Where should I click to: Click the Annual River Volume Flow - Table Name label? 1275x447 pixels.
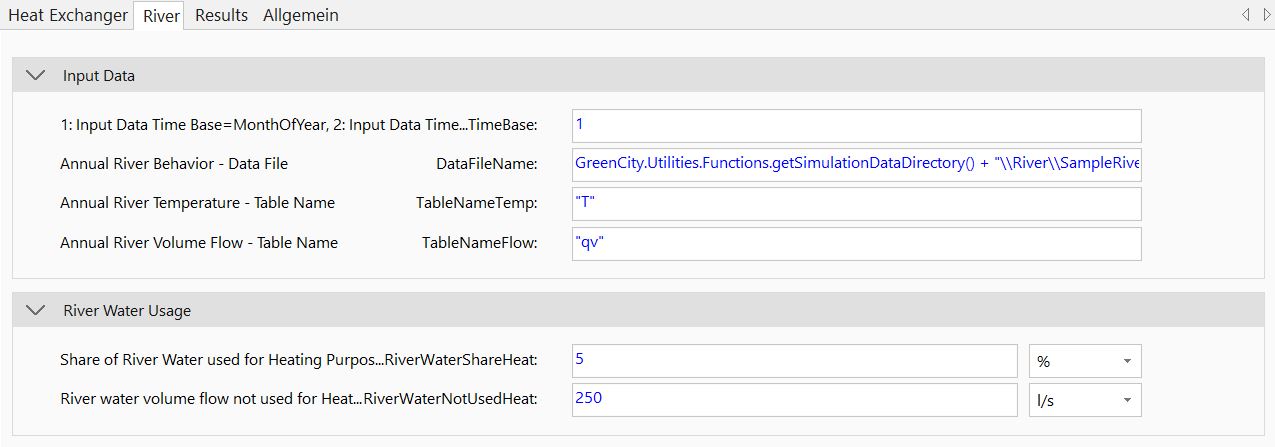click(199, 242)
